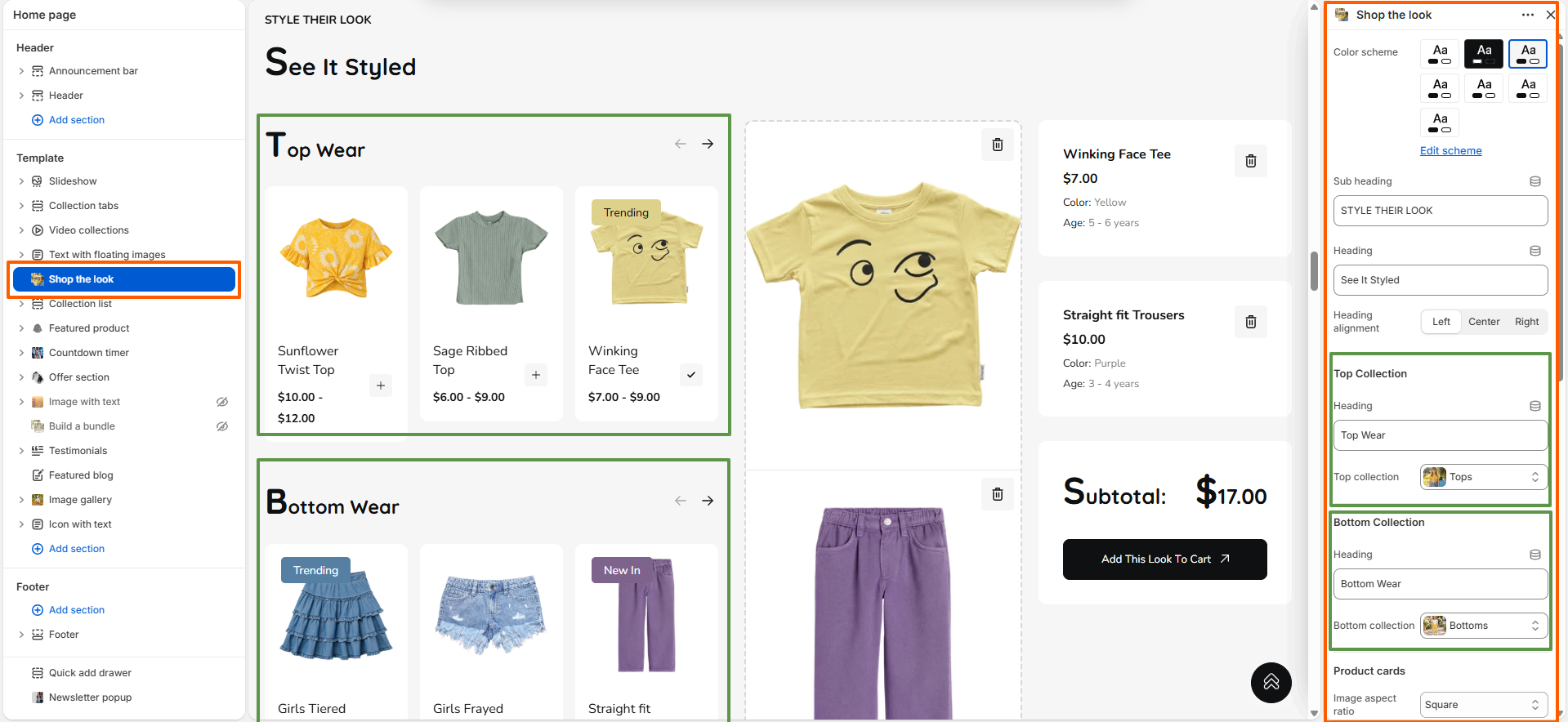Remove Winking Face Tee from the look
Viewport: 1568px width, 722px height.
click(x=1250, y=161)
